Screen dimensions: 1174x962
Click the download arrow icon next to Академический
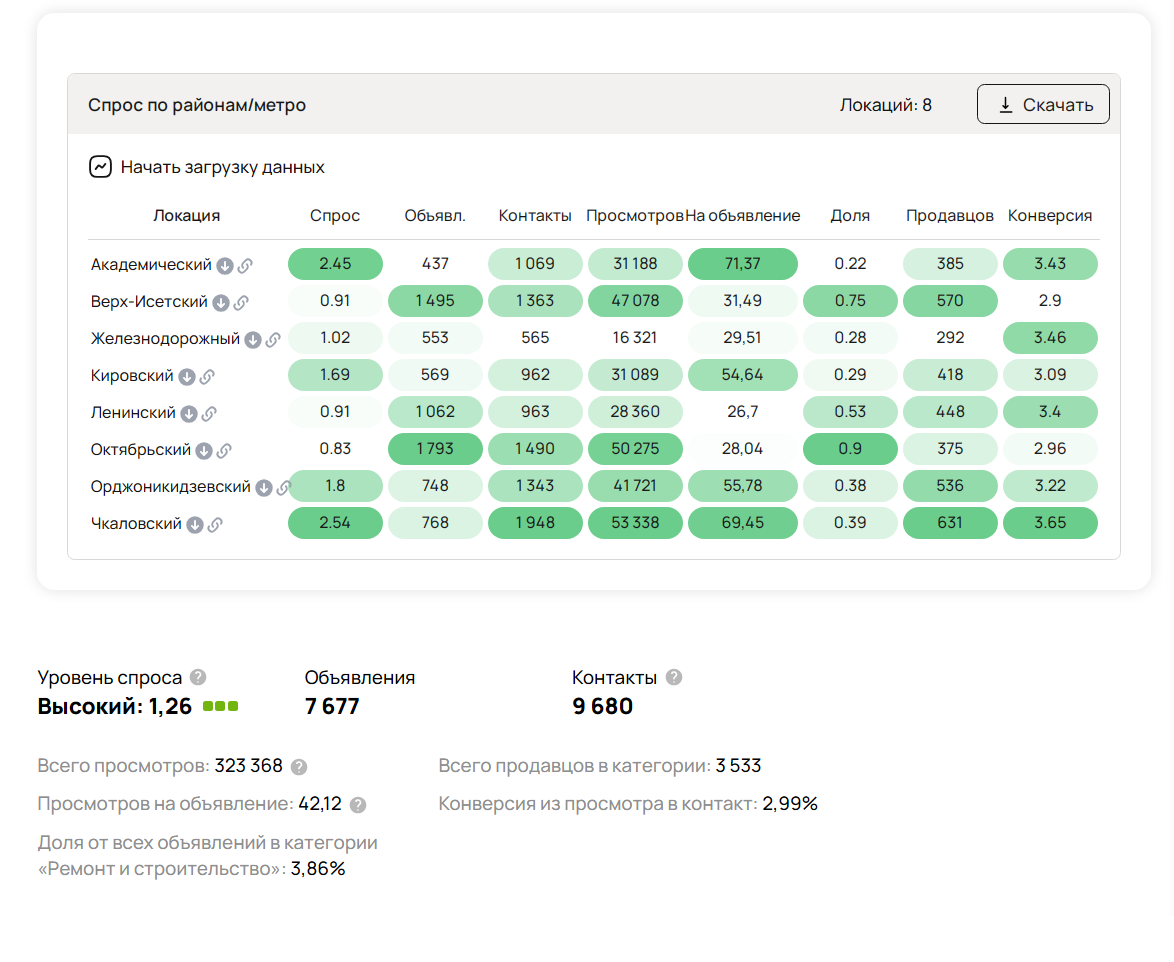[x=225, y=265]
